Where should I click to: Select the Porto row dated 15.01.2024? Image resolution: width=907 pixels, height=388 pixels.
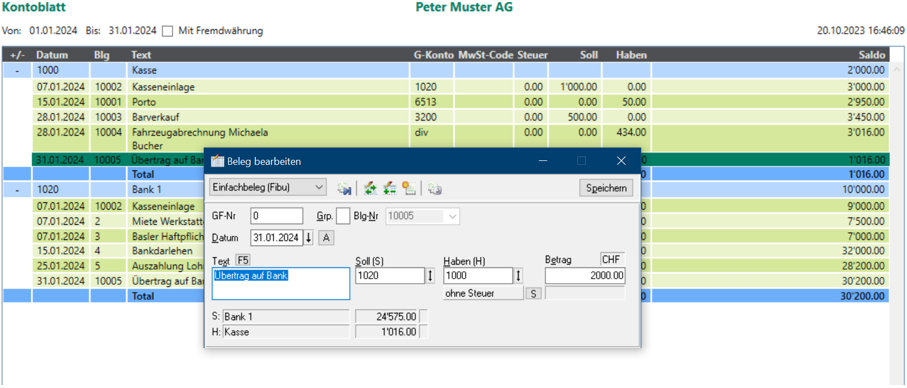(460, 102)
